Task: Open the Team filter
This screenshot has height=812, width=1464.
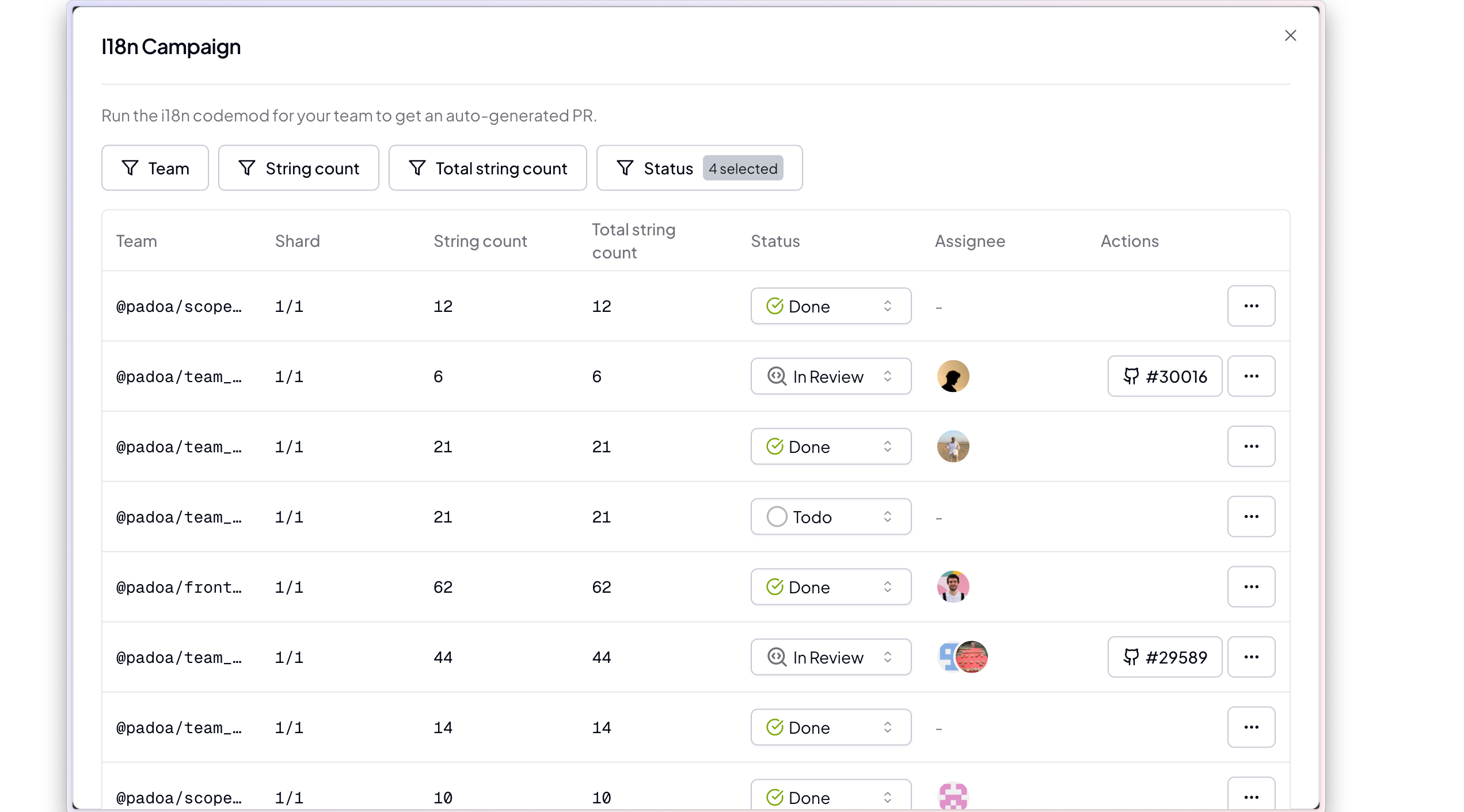Action: [155, 168]
